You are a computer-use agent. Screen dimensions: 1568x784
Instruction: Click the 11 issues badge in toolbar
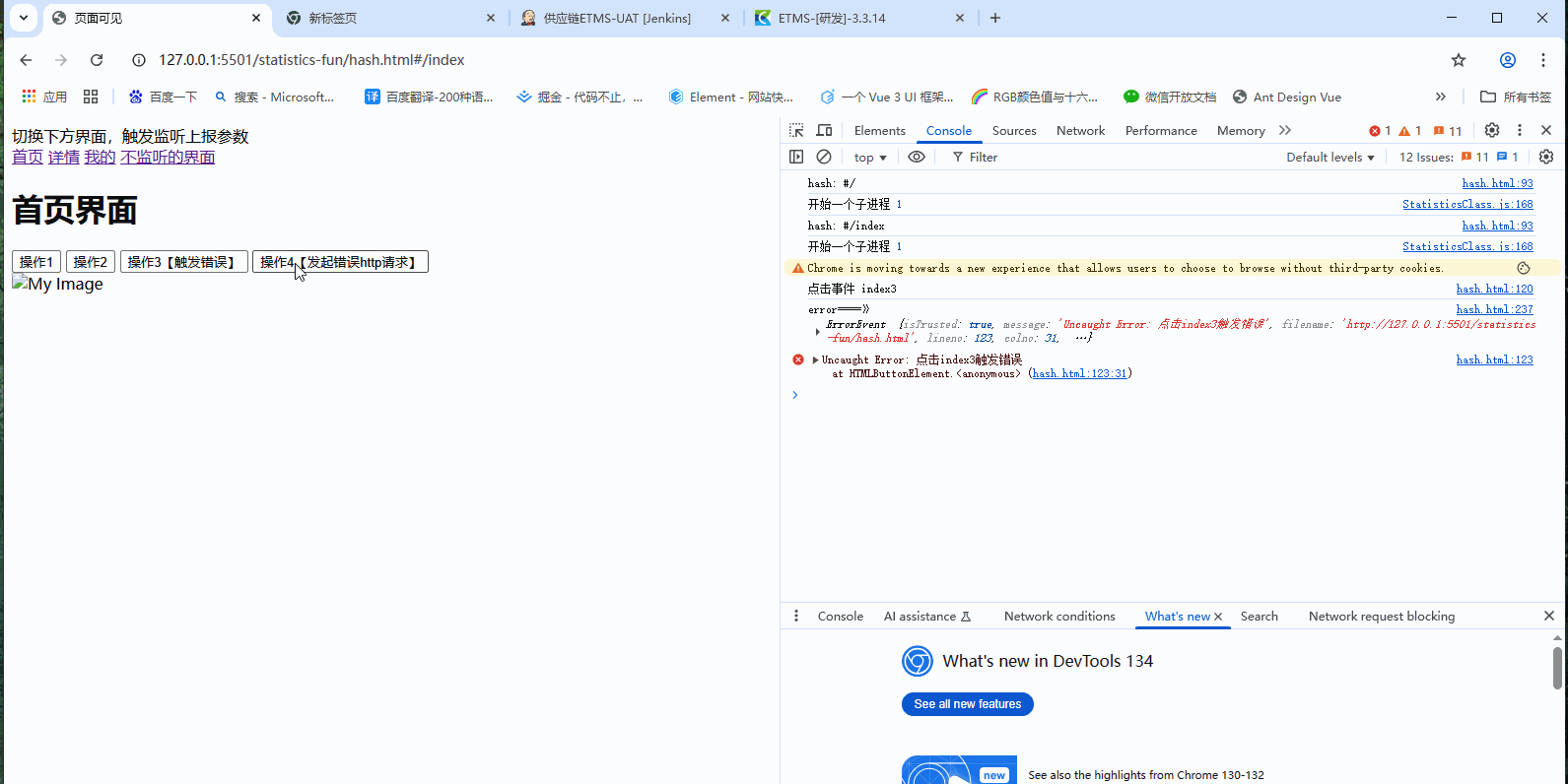point(1448,130)
